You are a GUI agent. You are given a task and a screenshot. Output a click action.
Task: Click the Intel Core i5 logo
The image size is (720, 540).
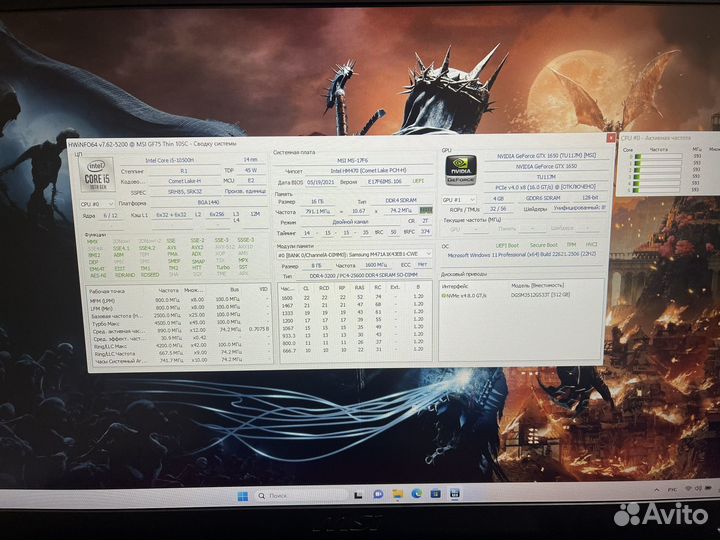96,174
